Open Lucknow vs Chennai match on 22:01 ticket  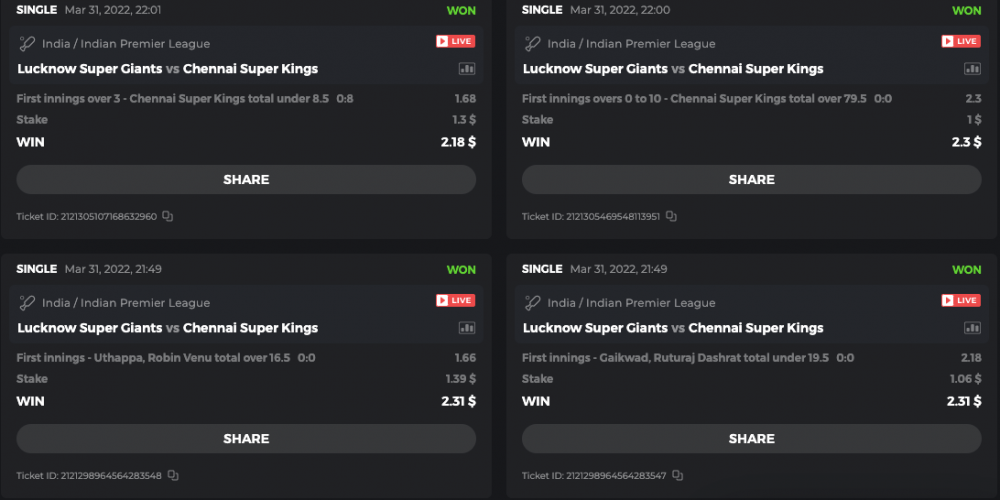(167, 69)
